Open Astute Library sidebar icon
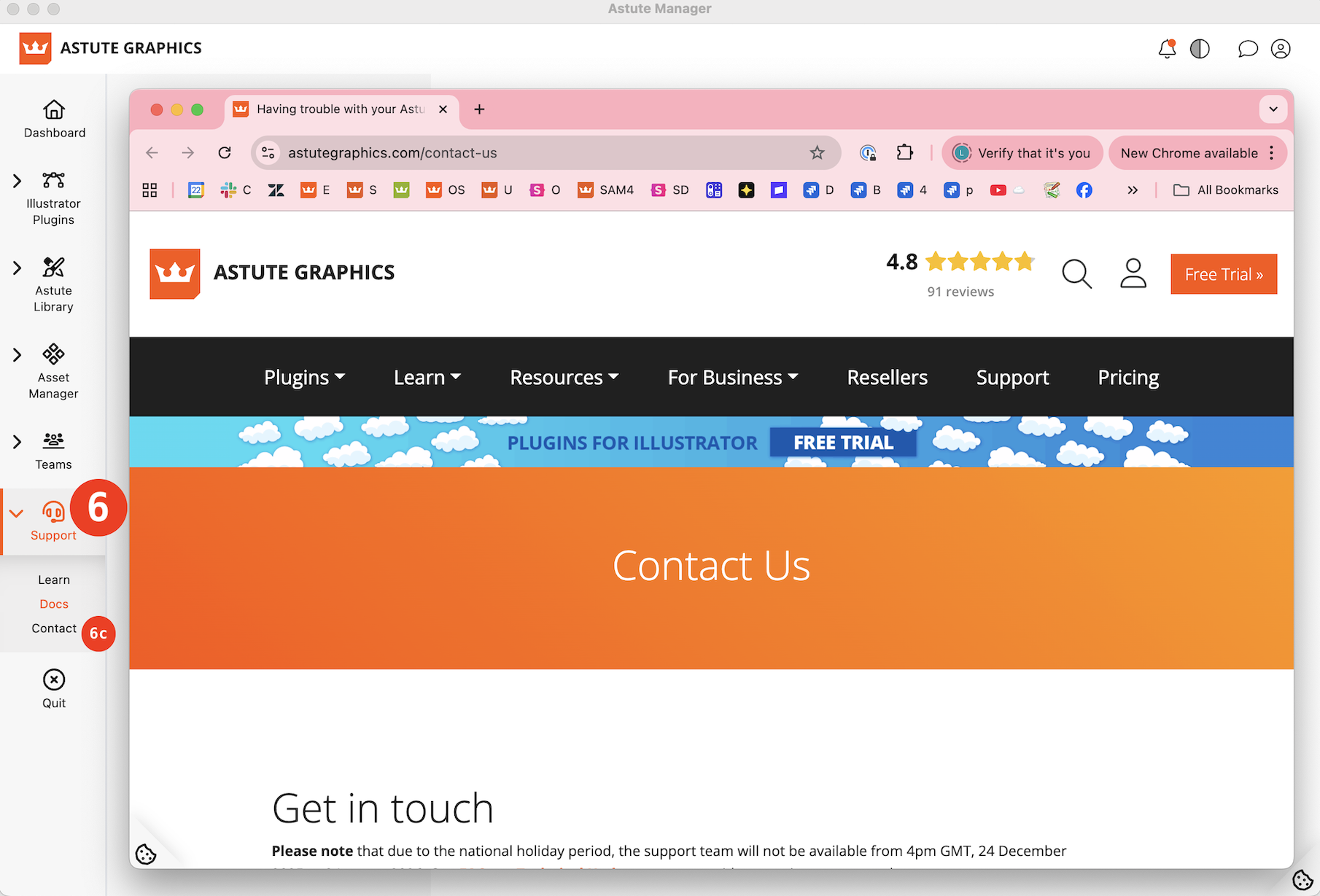Screen dimensions: 1320x896 pos(53,268)
